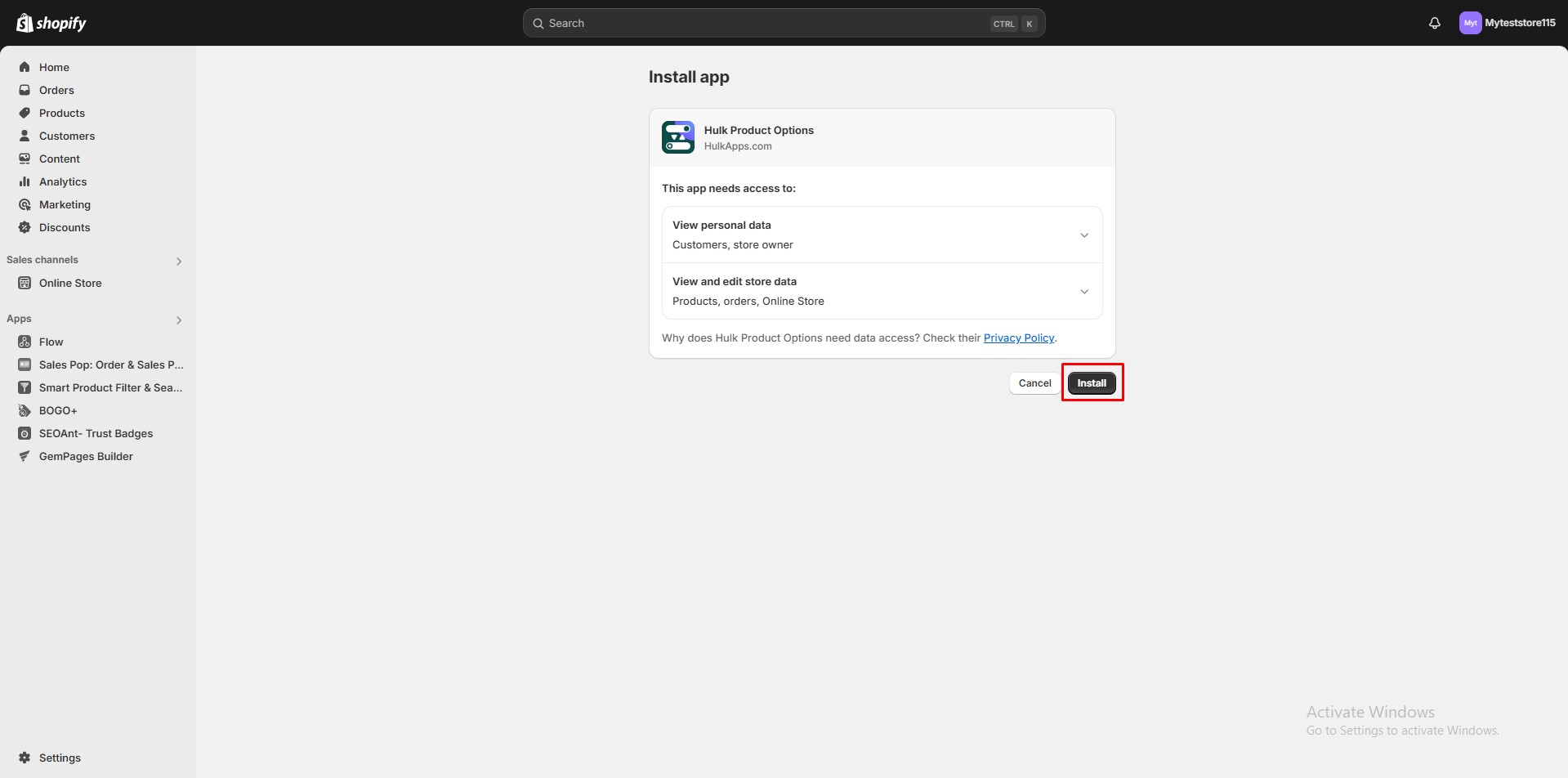Screen dimensions: 1568x778
Task: Expand the View and edit store data section
Action: click(x=1084, y=291)
